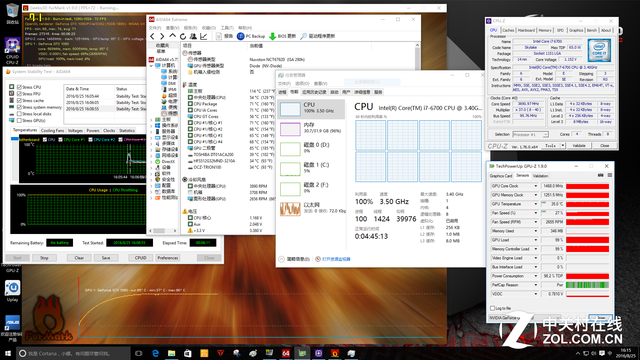The height and width of the screenshot is (360, 640).
Task: Click Validate button in CPU-Z
Action: [579, 146]
